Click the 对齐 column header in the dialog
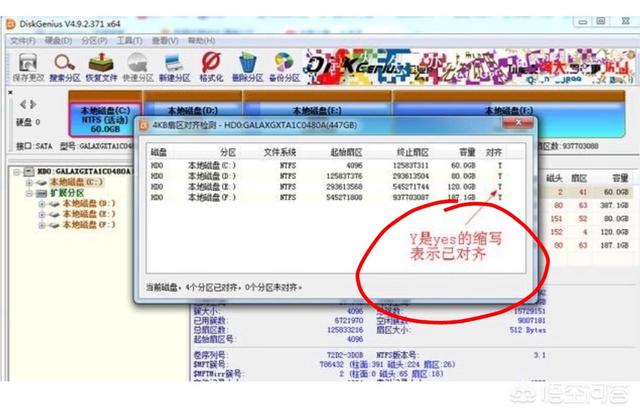640x415 pixels. [493, 152]
